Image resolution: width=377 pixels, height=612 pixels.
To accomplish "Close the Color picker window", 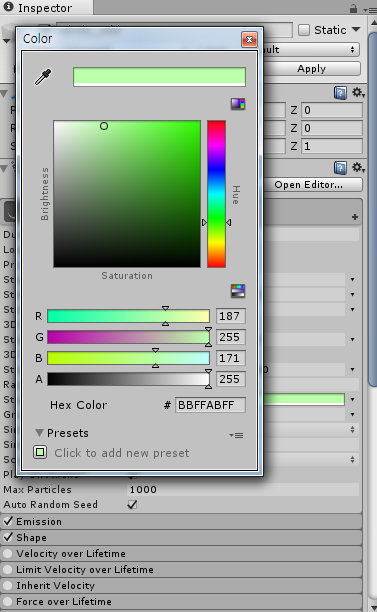I will pyautogui.click(x=249, y=39).
